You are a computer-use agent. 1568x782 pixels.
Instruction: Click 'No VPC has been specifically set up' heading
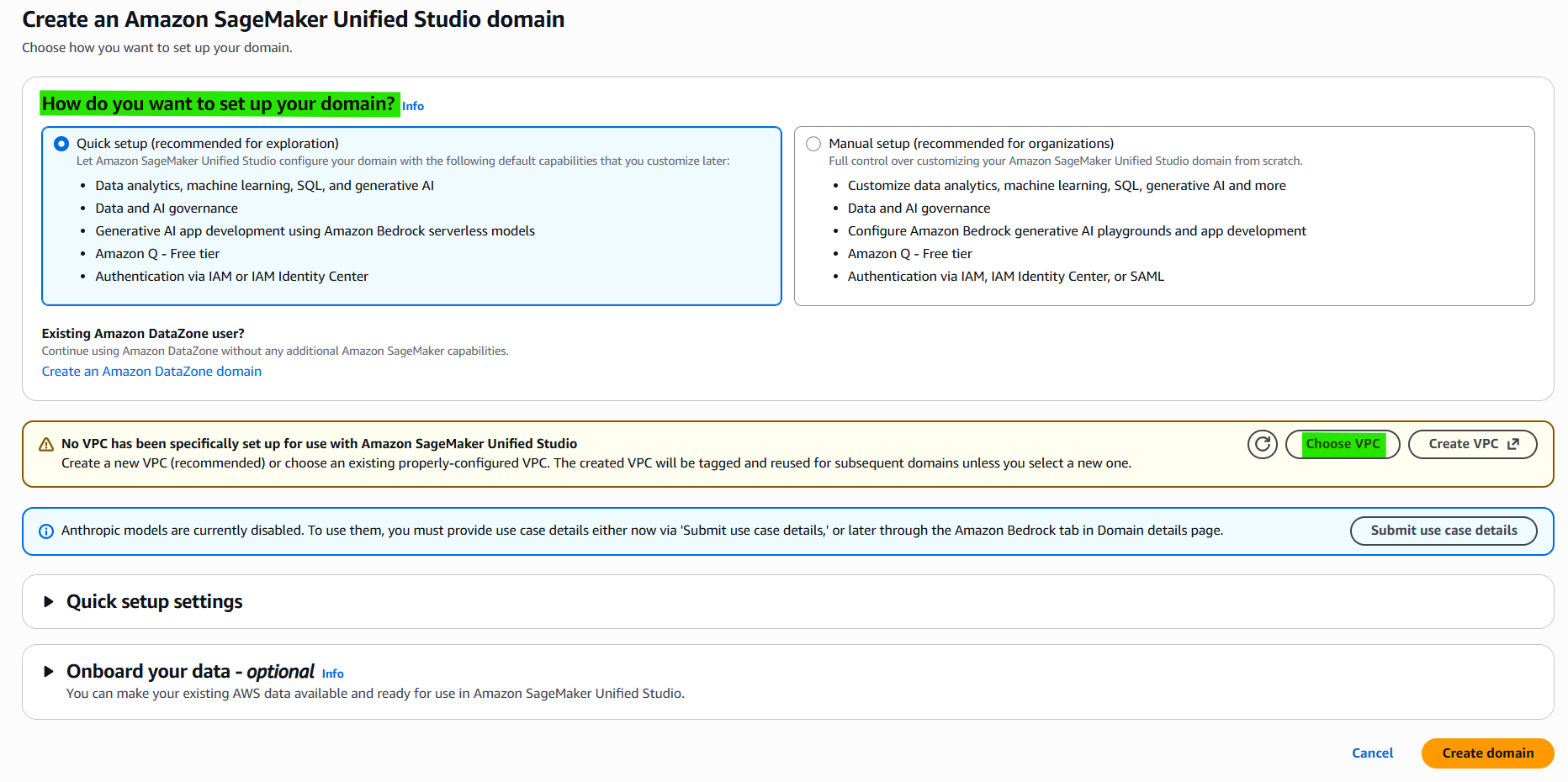[319, 444]
